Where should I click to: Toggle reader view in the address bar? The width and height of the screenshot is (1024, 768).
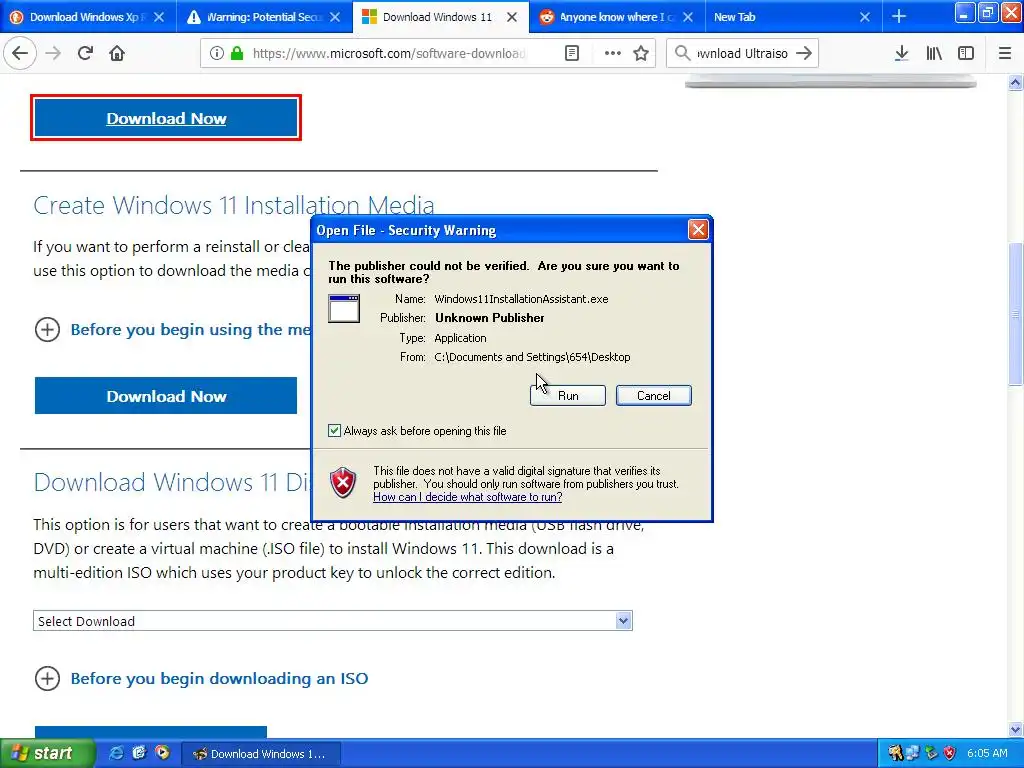pyautogui.click(x=571, y=54)
